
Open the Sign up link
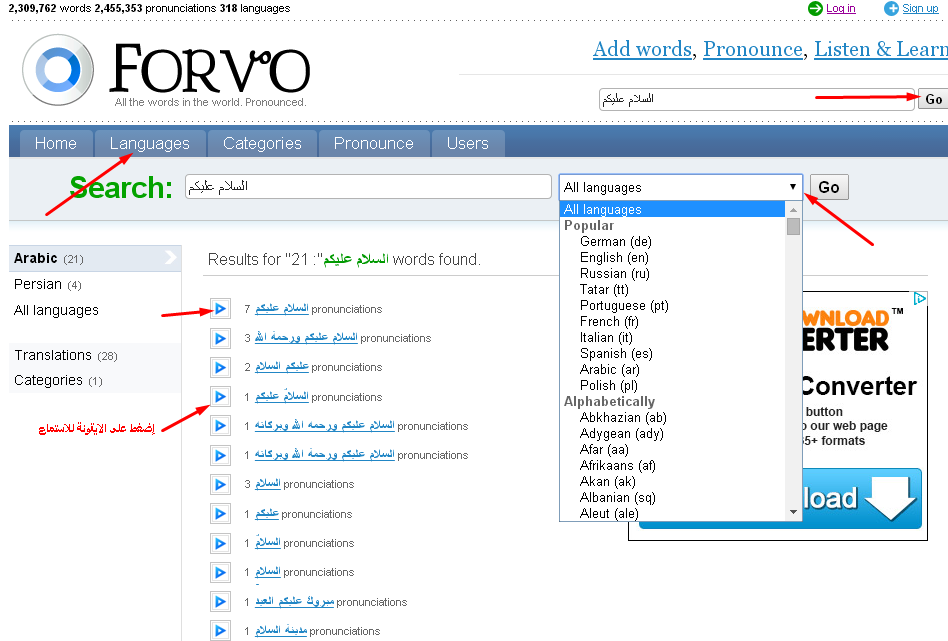pyautogui.click(x=920, y=8)
